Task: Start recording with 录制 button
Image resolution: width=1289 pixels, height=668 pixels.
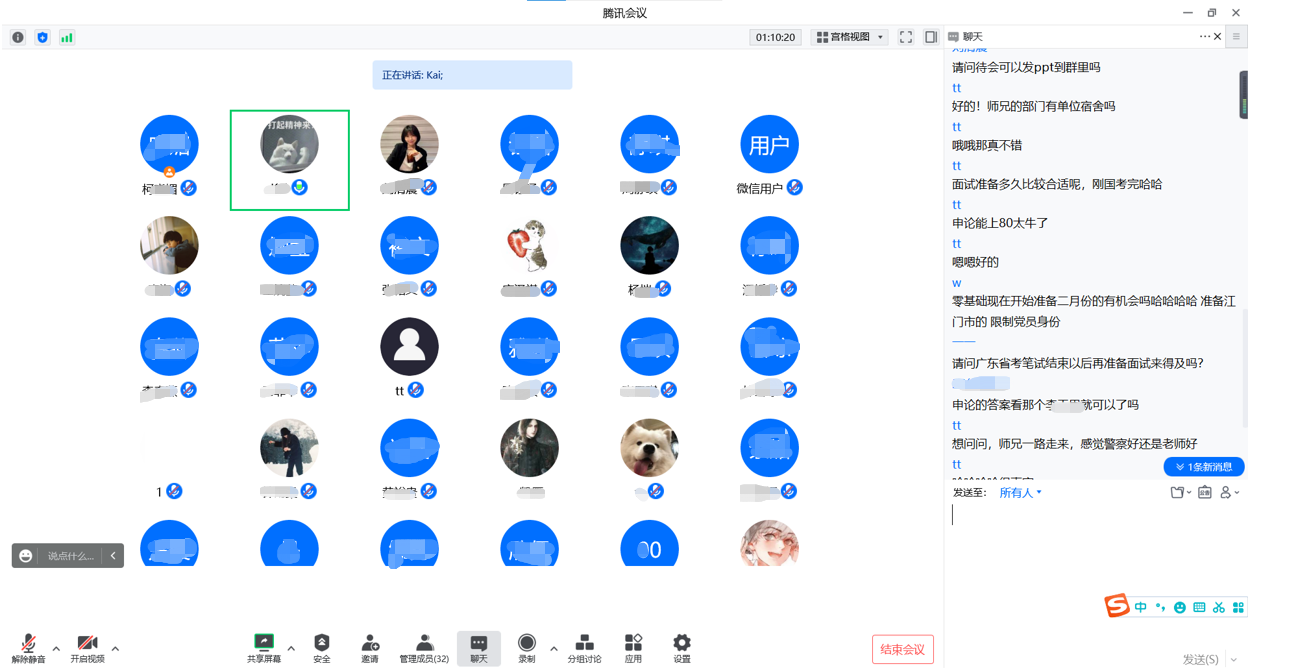Action: [527, 648]
